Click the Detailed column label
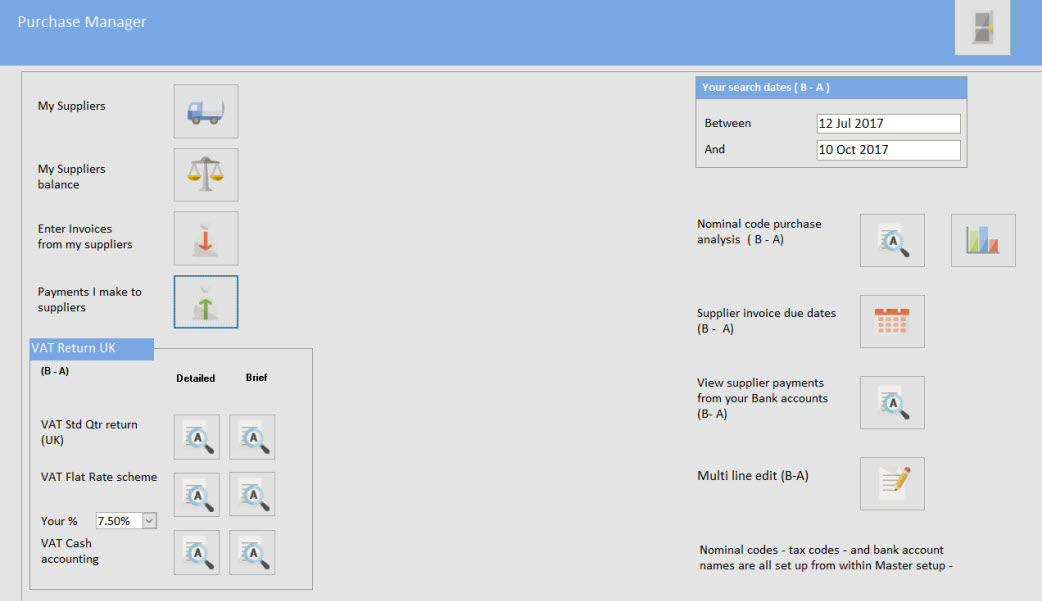This screenshot has height=601, width=1042. (195, 378)
